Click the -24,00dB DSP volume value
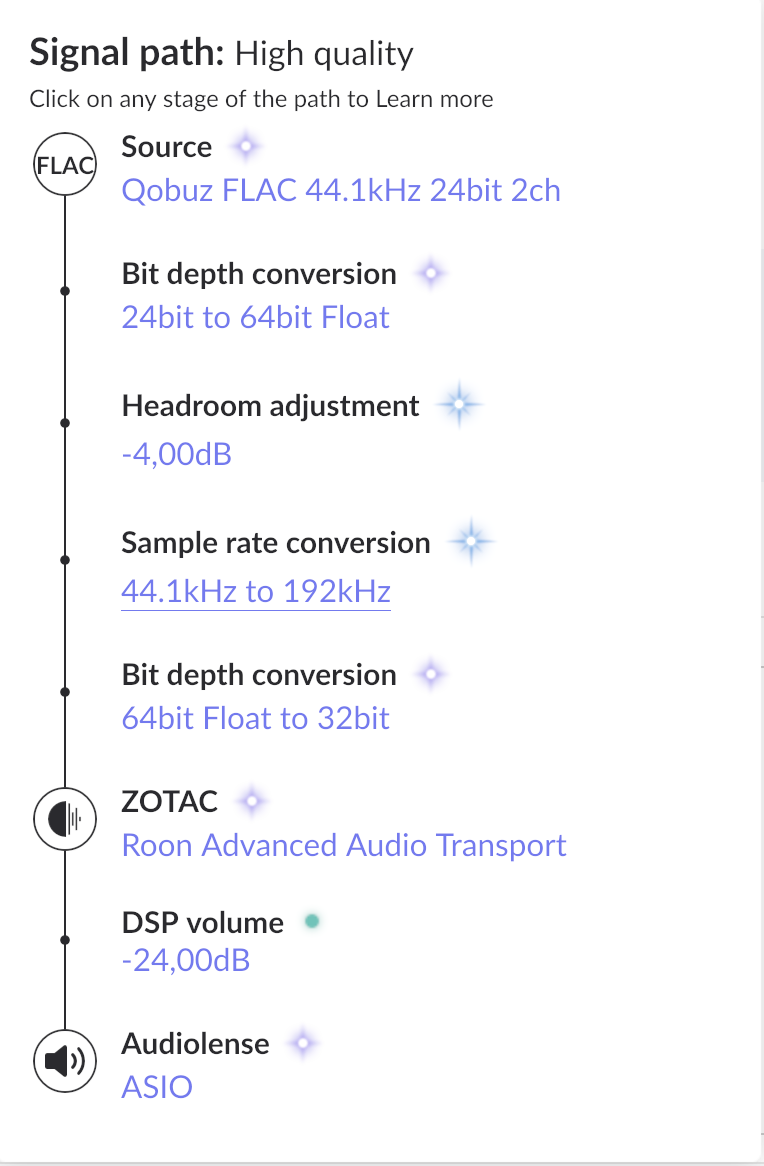The width and height of the screenshot is (764, 1166). pyautogui.click(x=185, y=961)
